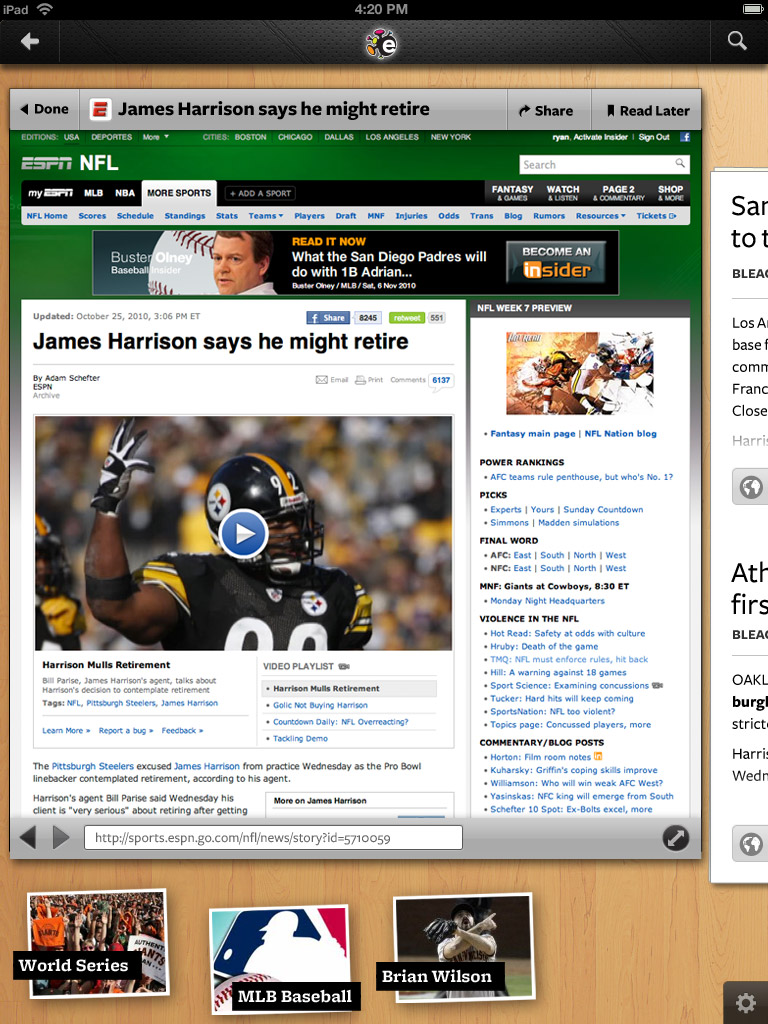Open search with the magnifier icon
Screen dimensions: 768x1024
[737, 40]
